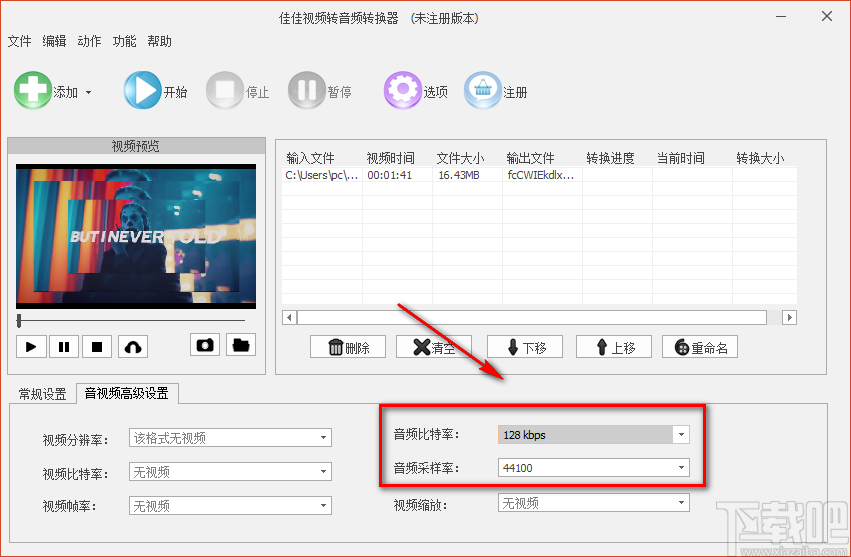The height and width of the screenshot is (557, 851).
Task: Click the headphone audio icon under preview
Action: [133, 346]
